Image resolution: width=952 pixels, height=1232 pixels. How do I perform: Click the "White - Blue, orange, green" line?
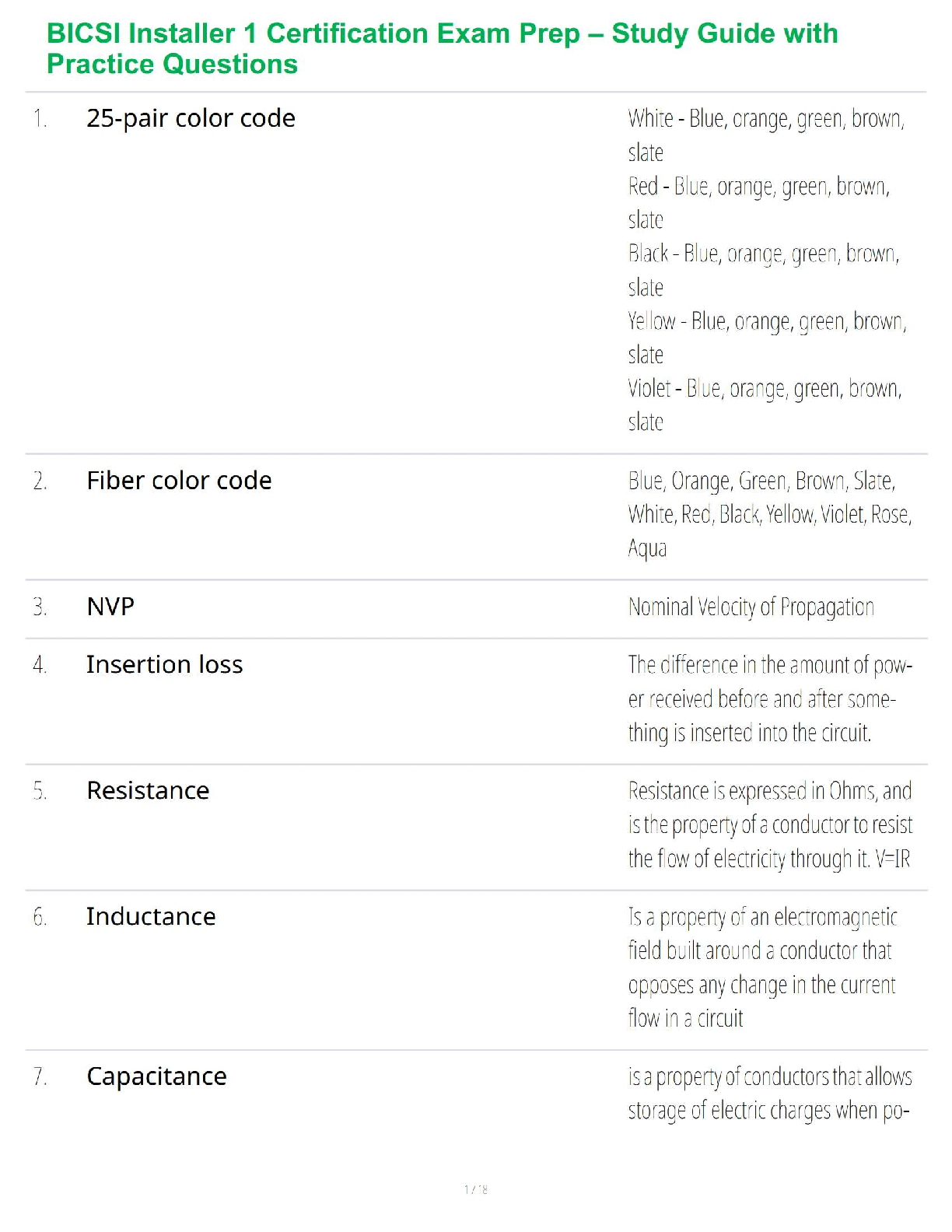tap(765, 119)
